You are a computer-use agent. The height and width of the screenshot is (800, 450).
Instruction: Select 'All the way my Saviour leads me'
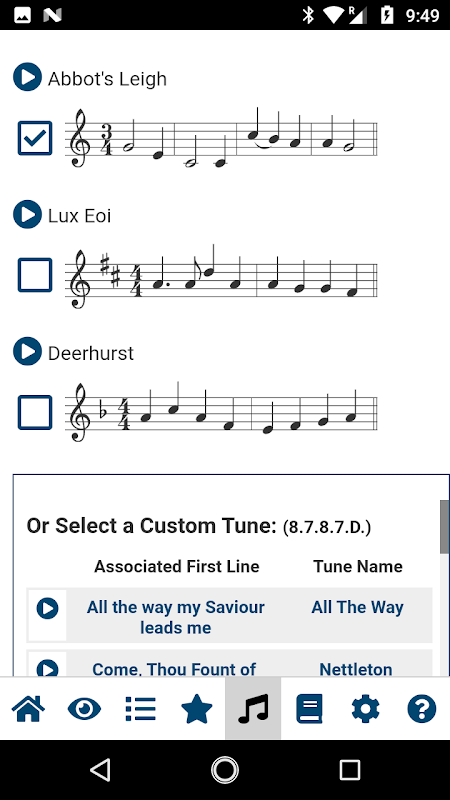click(x=176, y=617)
